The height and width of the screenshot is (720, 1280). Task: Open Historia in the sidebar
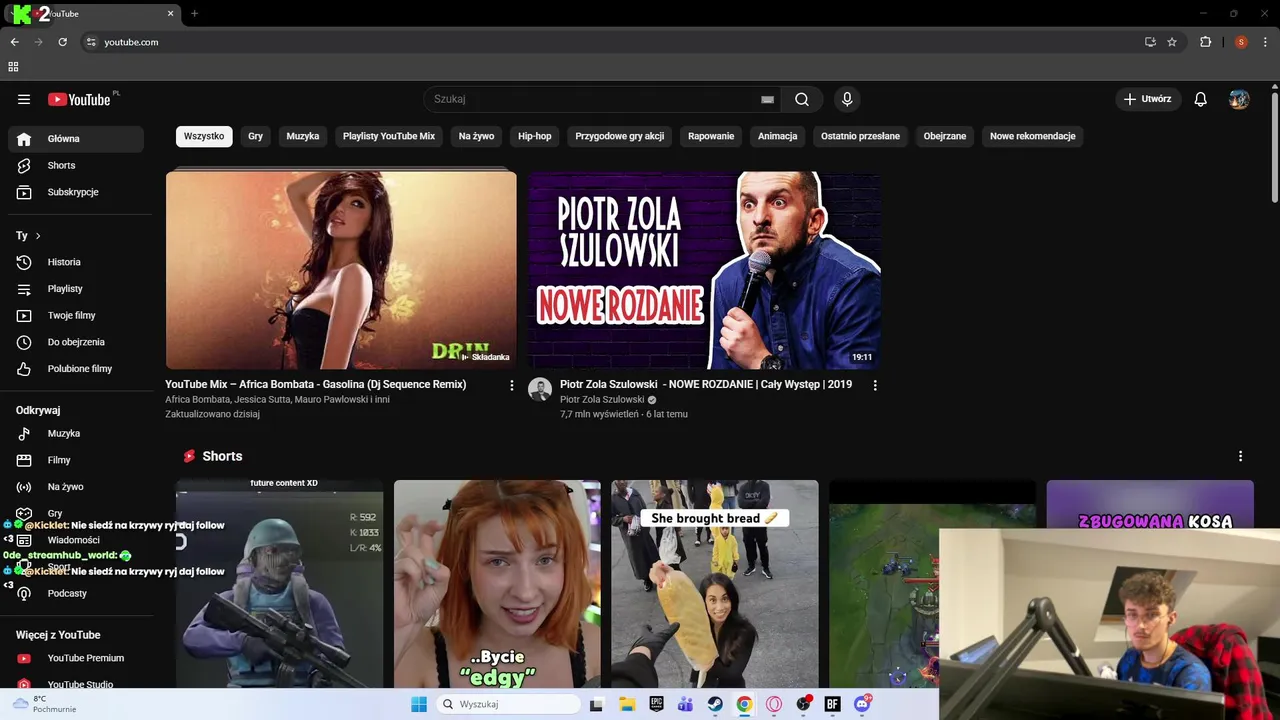click(x=76, y=262)
